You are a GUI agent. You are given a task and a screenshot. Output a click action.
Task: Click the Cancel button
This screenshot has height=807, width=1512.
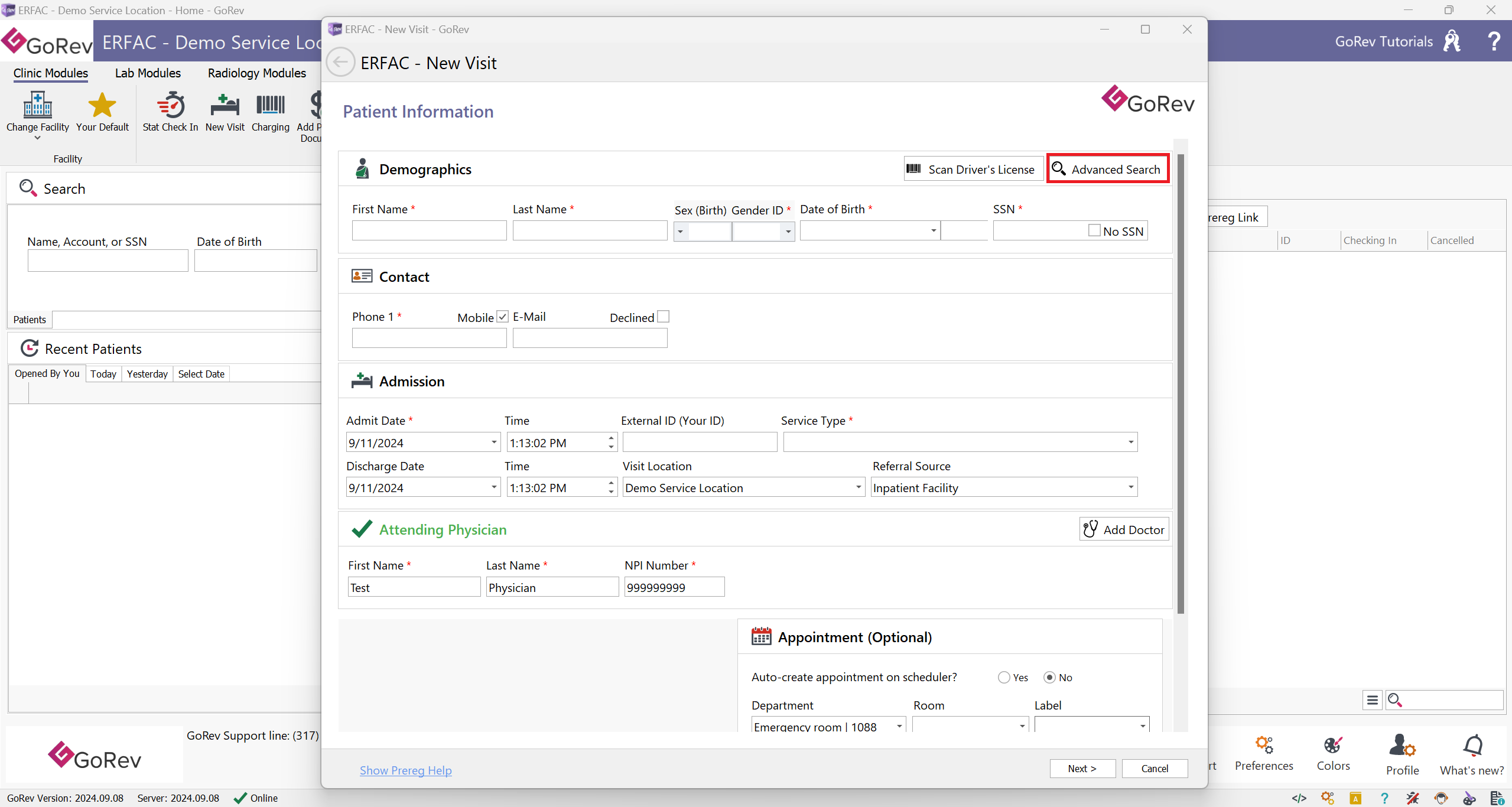[x=1155, y=769]
